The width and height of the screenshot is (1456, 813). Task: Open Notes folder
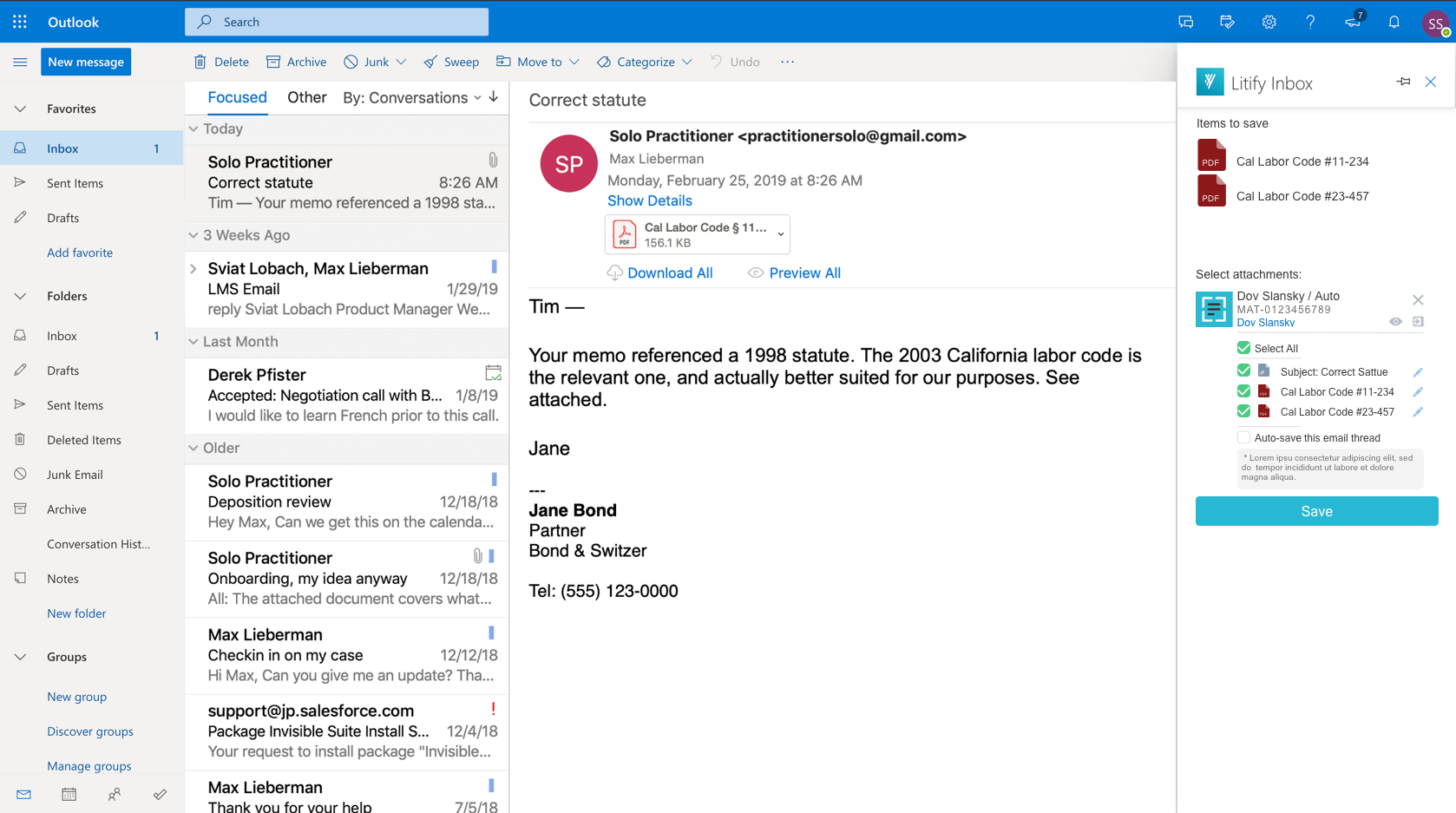(x=92, y=579)
